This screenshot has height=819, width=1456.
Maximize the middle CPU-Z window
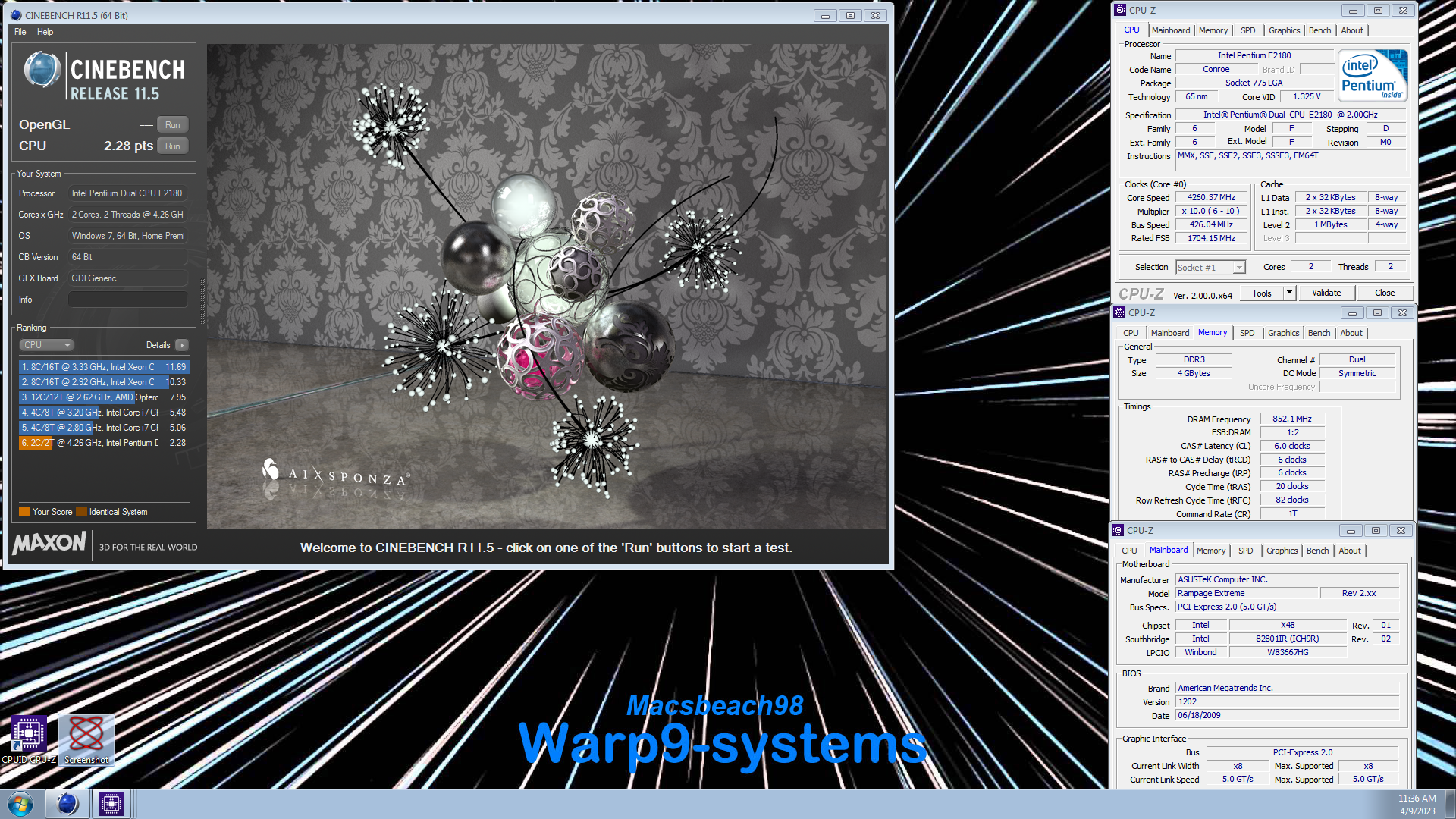1377,312
